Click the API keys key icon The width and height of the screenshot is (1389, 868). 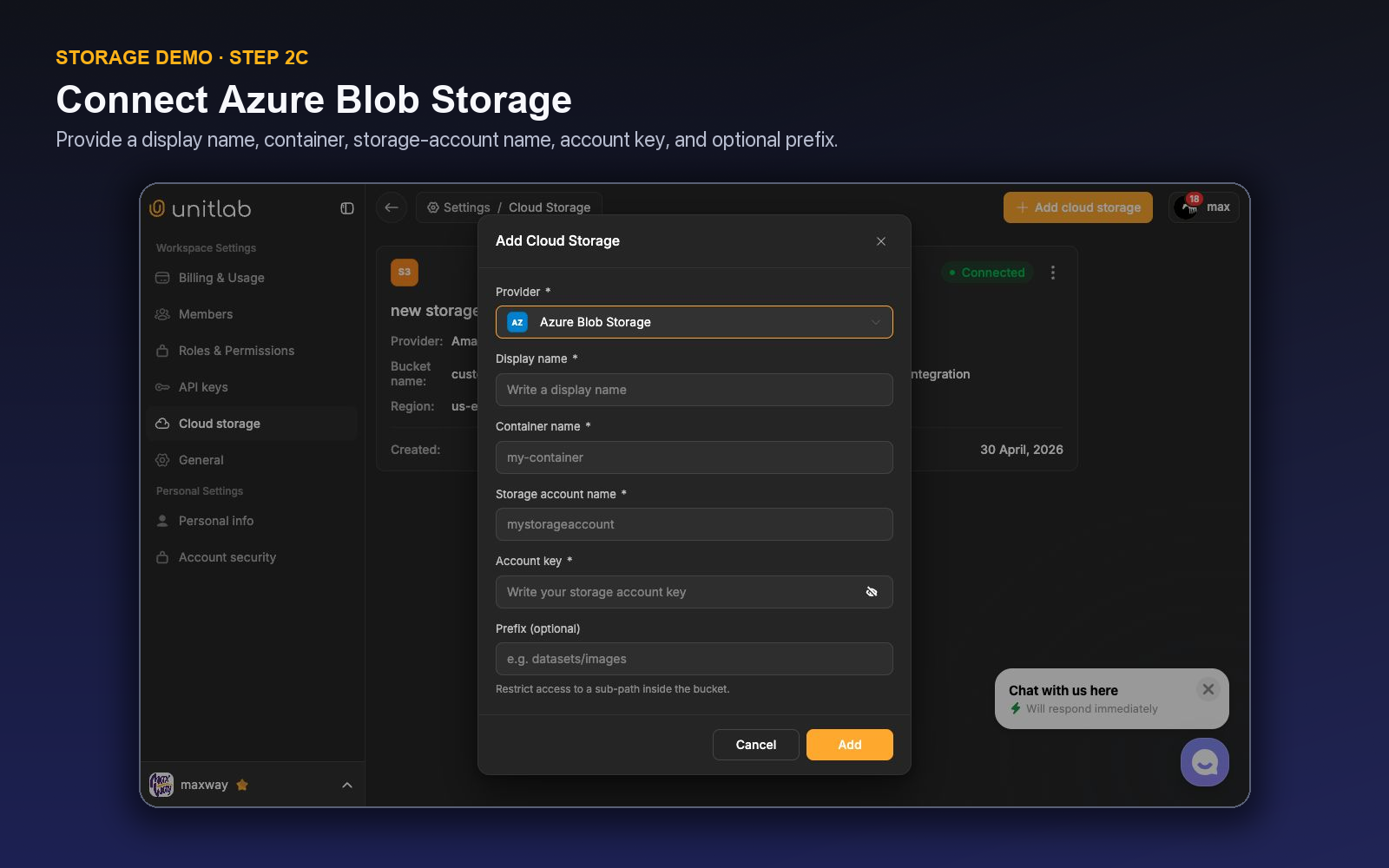[x=162, y=387]
